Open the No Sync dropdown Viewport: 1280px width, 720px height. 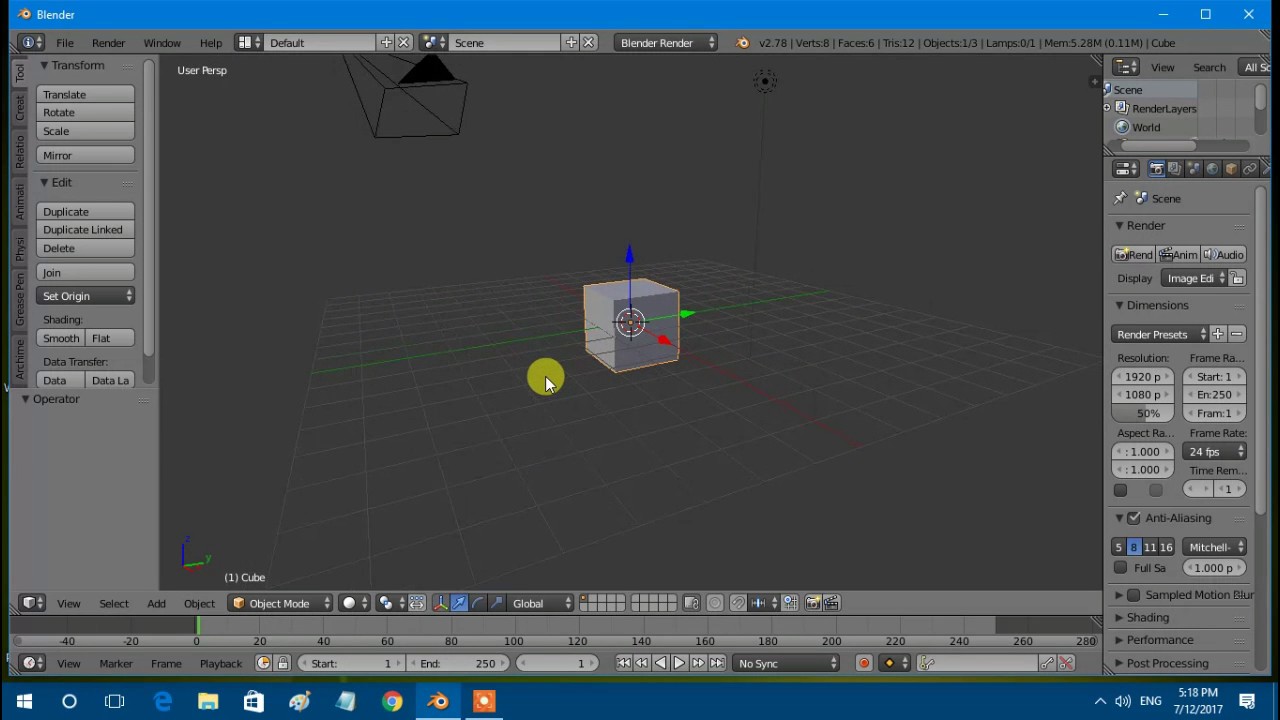click(x=787, y=663)
